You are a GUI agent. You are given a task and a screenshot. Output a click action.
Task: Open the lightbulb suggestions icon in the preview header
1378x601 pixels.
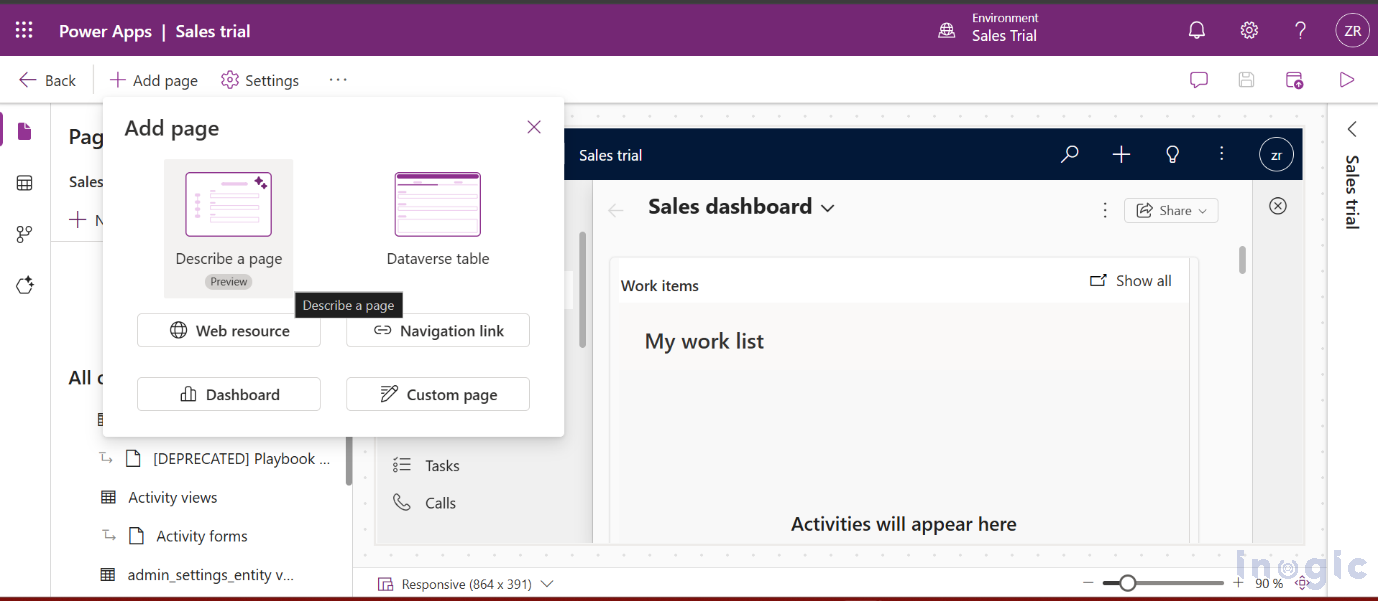(x=1172, y=155)
